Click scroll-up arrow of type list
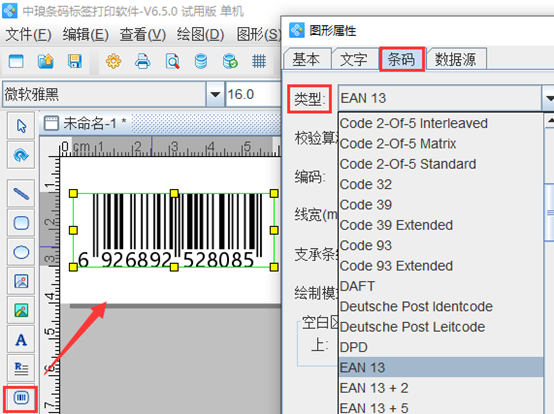Screen dimensions: 554x414 coord(549,121)
